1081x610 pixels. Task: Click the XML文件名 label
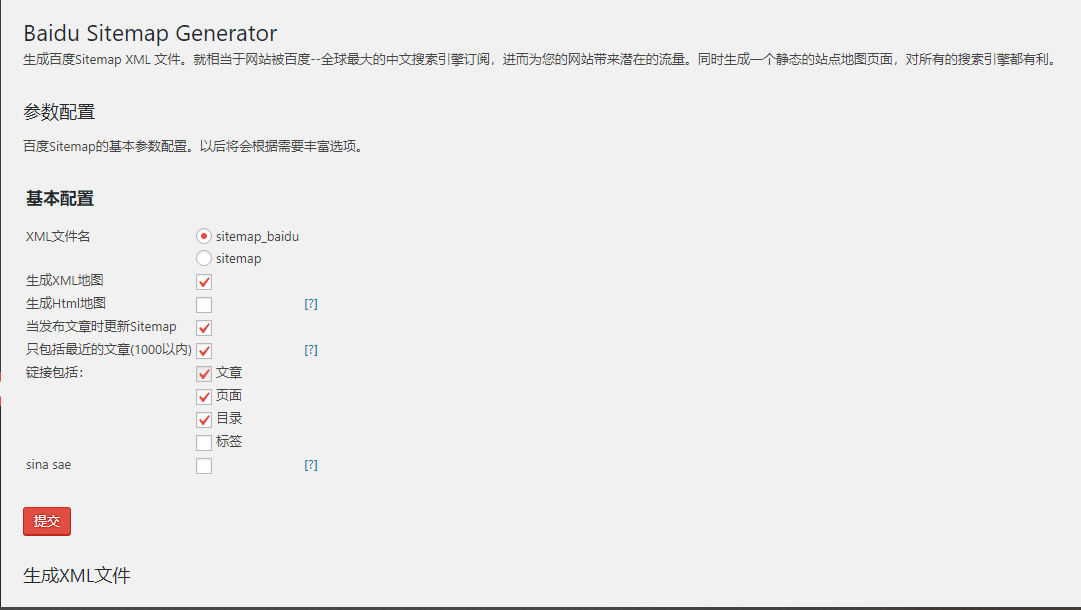(x=58, y=236)
